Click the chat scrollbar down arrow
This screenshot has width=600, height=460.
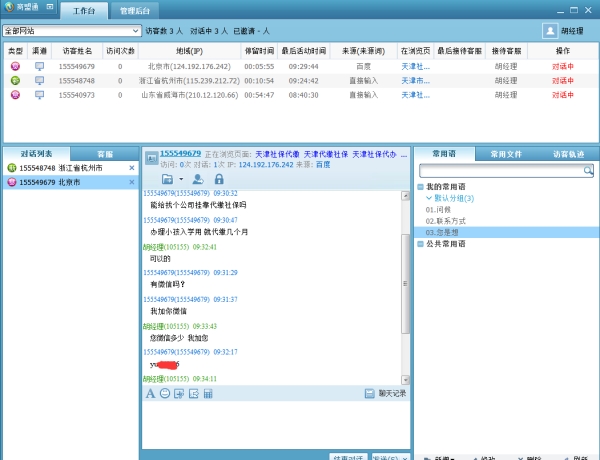pyautogui.click(x=405, y=380)
